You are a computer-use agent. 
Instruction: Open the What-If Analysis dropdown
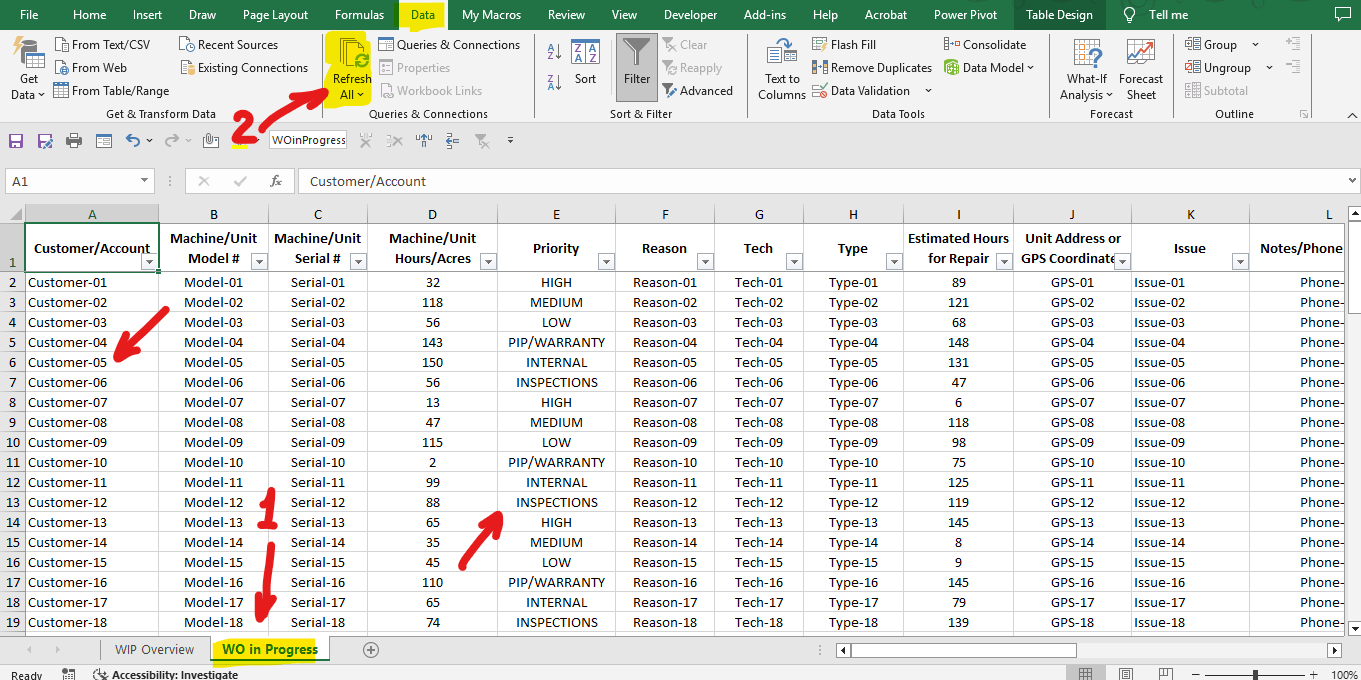(x=1086, y=67)
